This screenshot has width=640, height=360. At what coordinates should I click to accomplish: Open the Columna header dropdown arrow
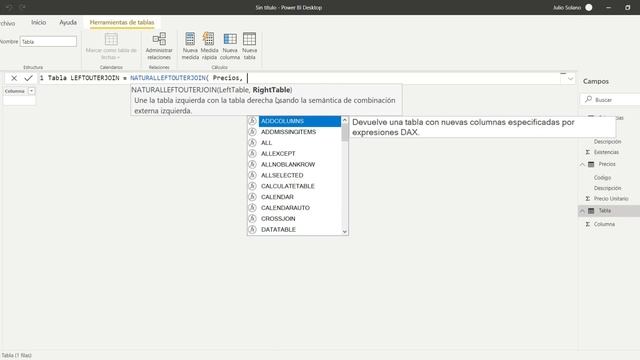[x=31, y=91]
